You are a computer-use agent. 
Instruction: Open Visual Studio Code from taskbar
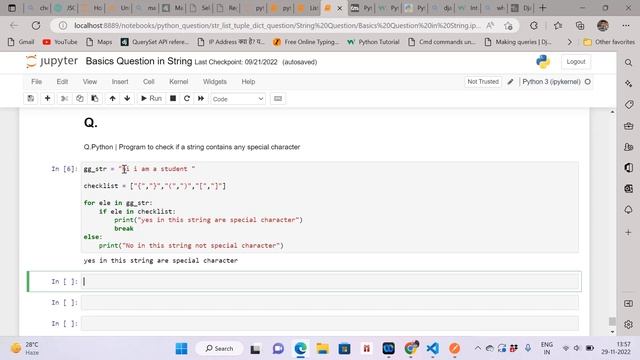coord(433,348)
